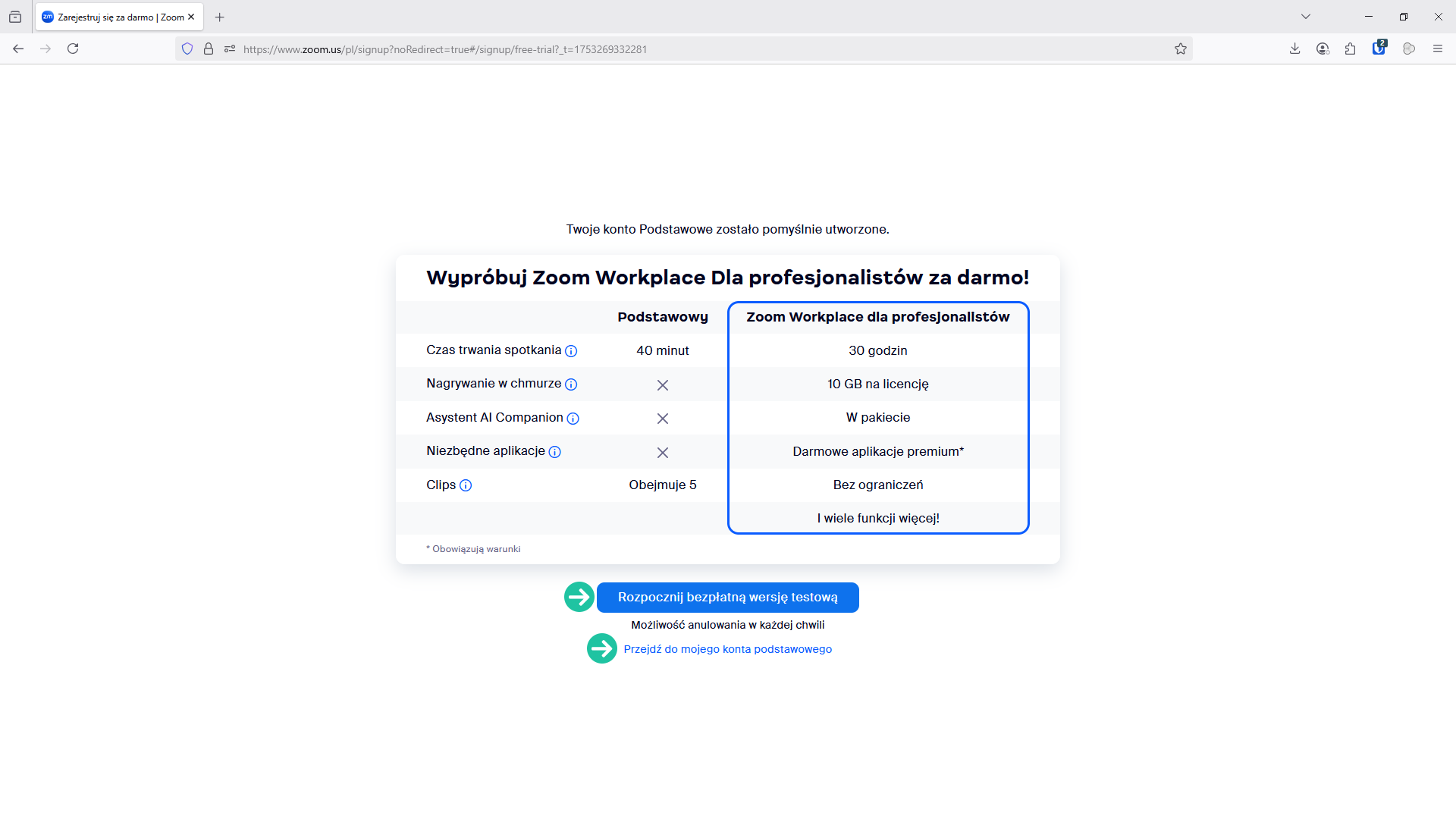Screen dimensions: 1456x819
Task: Click the Podstawowy column header
Action: click(663, 317)
